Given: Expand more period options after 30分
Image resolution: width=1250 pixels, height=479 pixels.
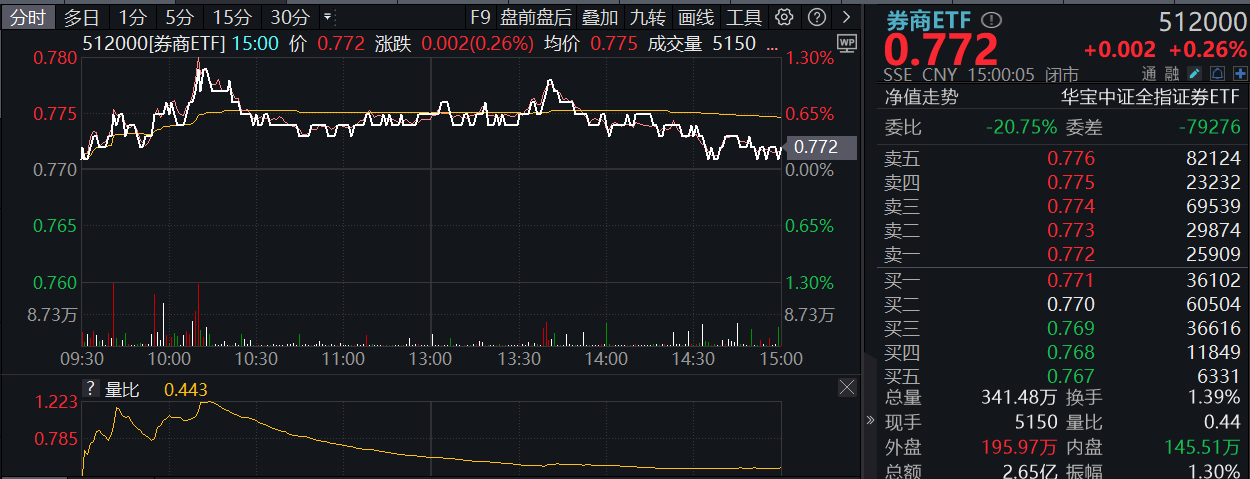Looking at the screenshot, I should tap(329, 18).
